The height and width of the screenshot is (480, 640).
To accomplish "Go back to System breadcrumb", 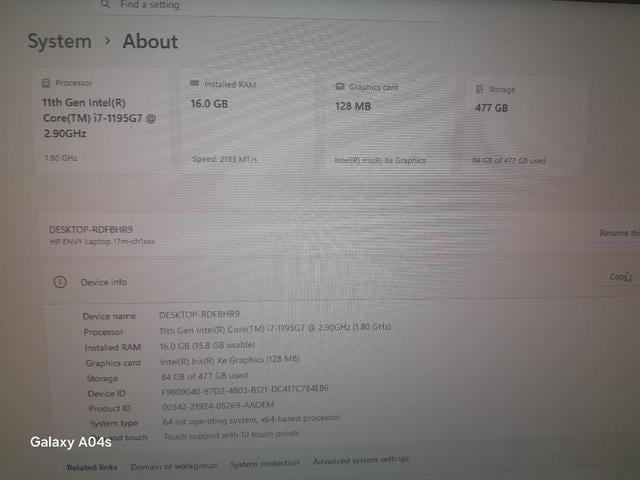I will (60, 42).
